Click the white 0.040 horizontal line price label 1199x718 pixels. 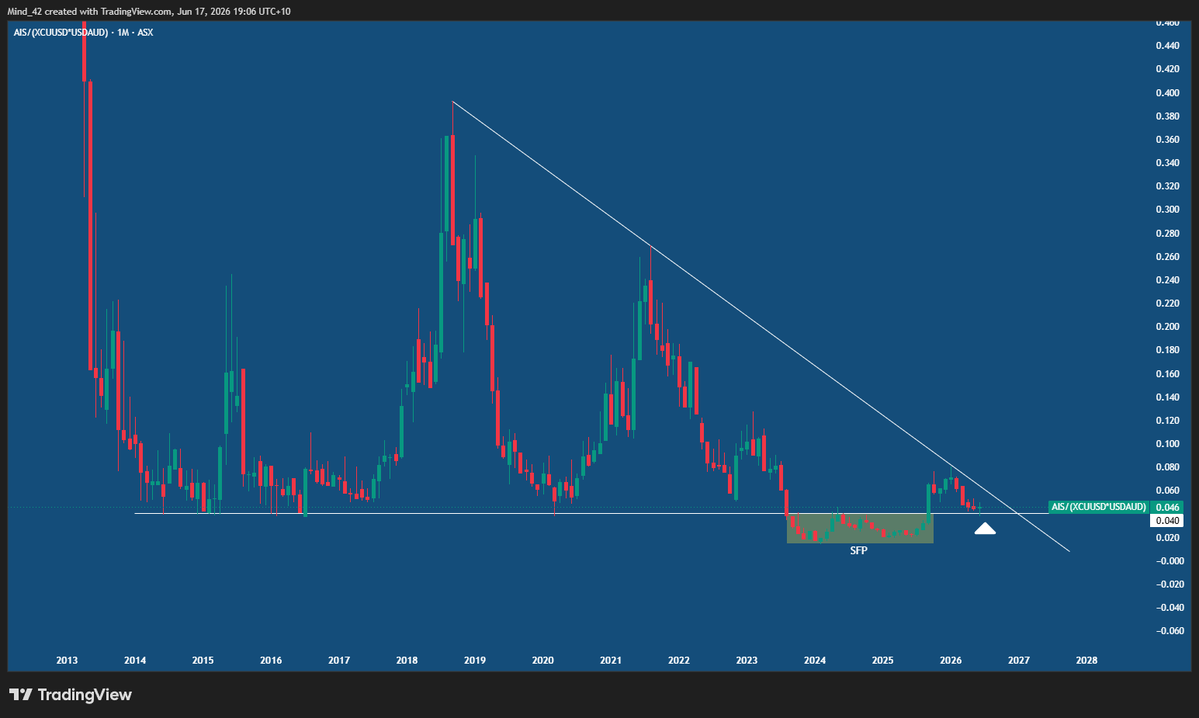(1167, 521)
